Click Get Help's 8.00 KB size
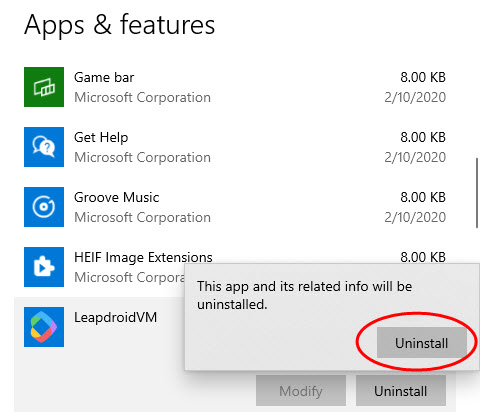This screenshot has height=412, width=480. [x=423, y=137]
